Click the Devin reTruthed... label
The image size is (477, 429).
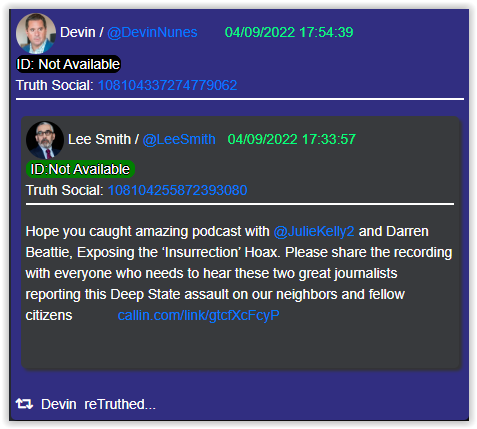coord(98,404)
